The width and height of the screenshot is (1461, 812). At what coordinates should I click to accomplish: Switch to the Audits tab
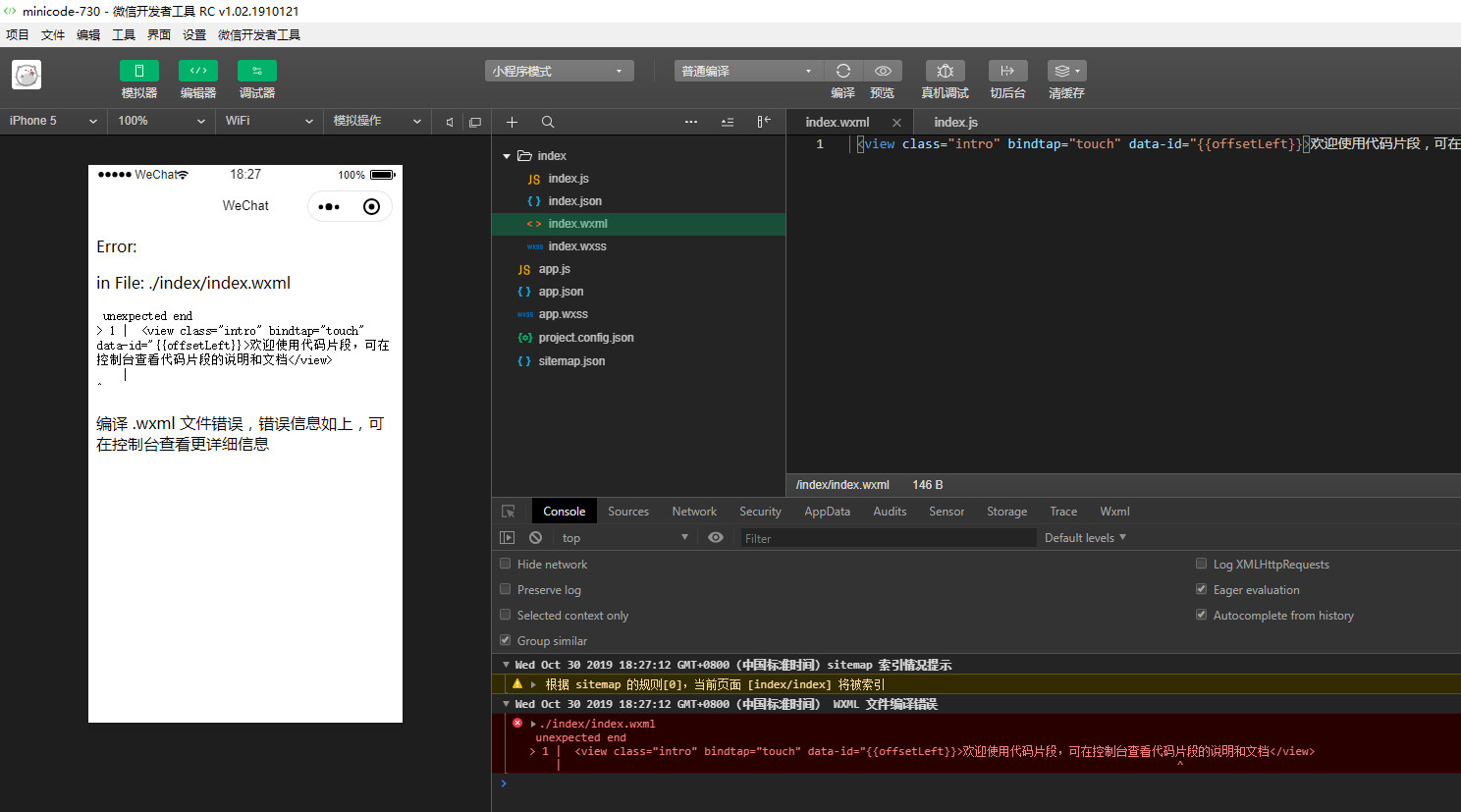890,512
